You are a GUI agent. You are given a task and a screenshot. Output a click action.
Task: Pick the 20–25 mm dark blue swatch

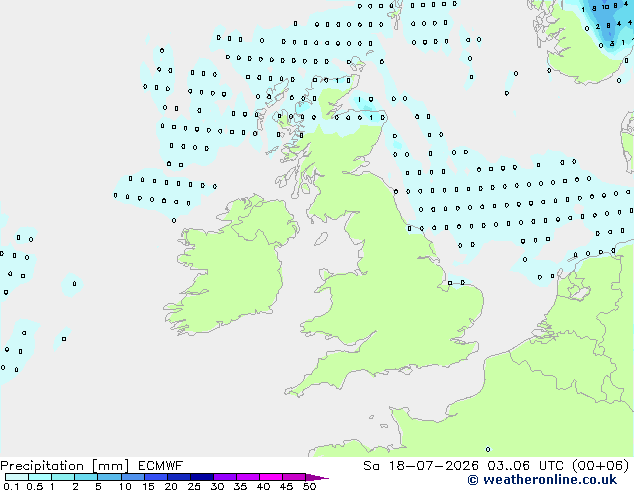pyautogui.click(x=179, y=477)
